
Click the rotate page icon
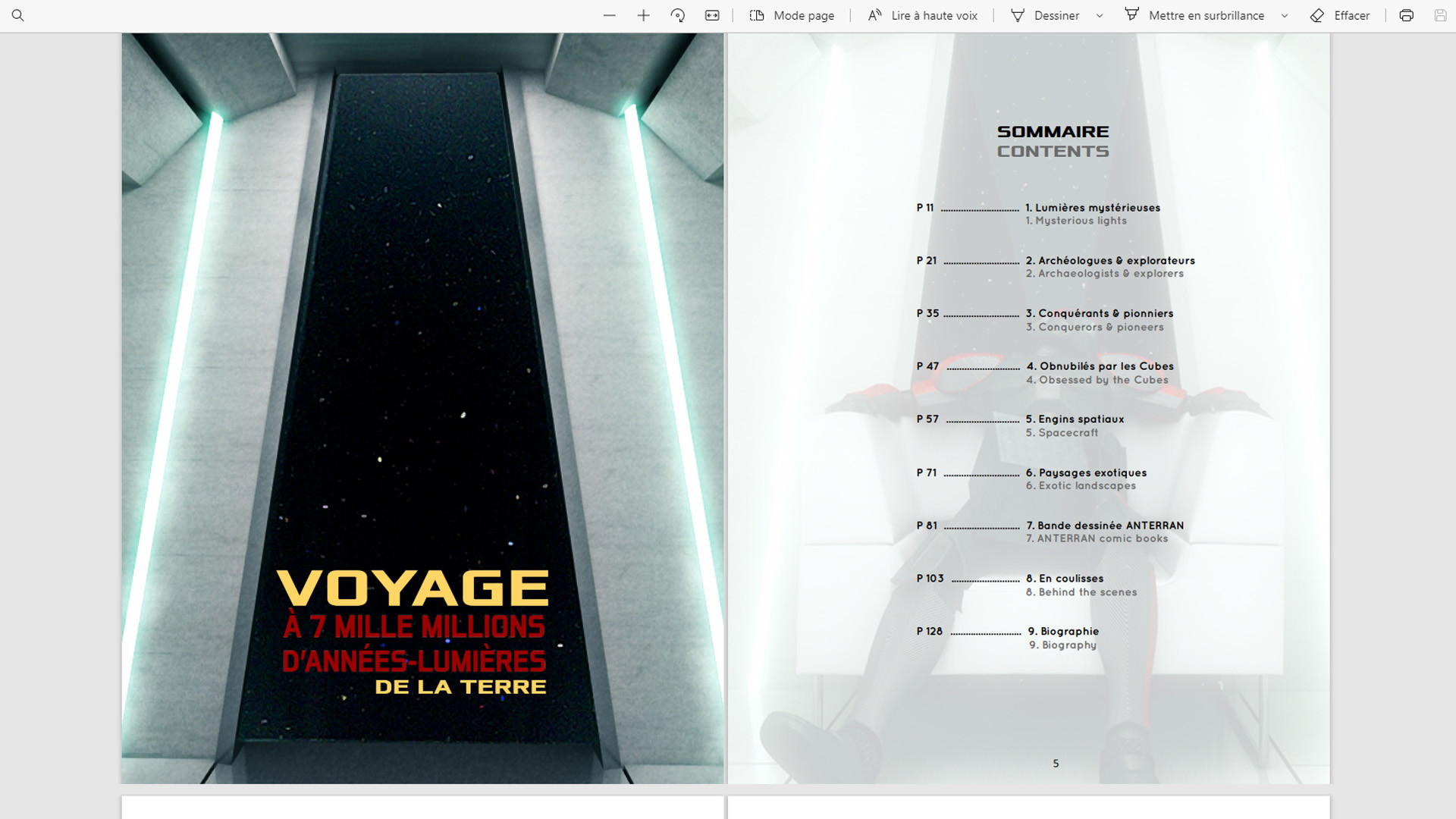click(x=678, y=15)
